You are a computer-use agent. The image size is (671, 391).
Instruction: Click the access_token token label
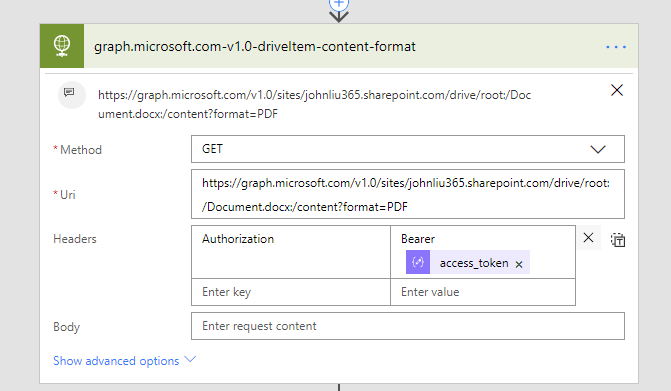(474, 263)
